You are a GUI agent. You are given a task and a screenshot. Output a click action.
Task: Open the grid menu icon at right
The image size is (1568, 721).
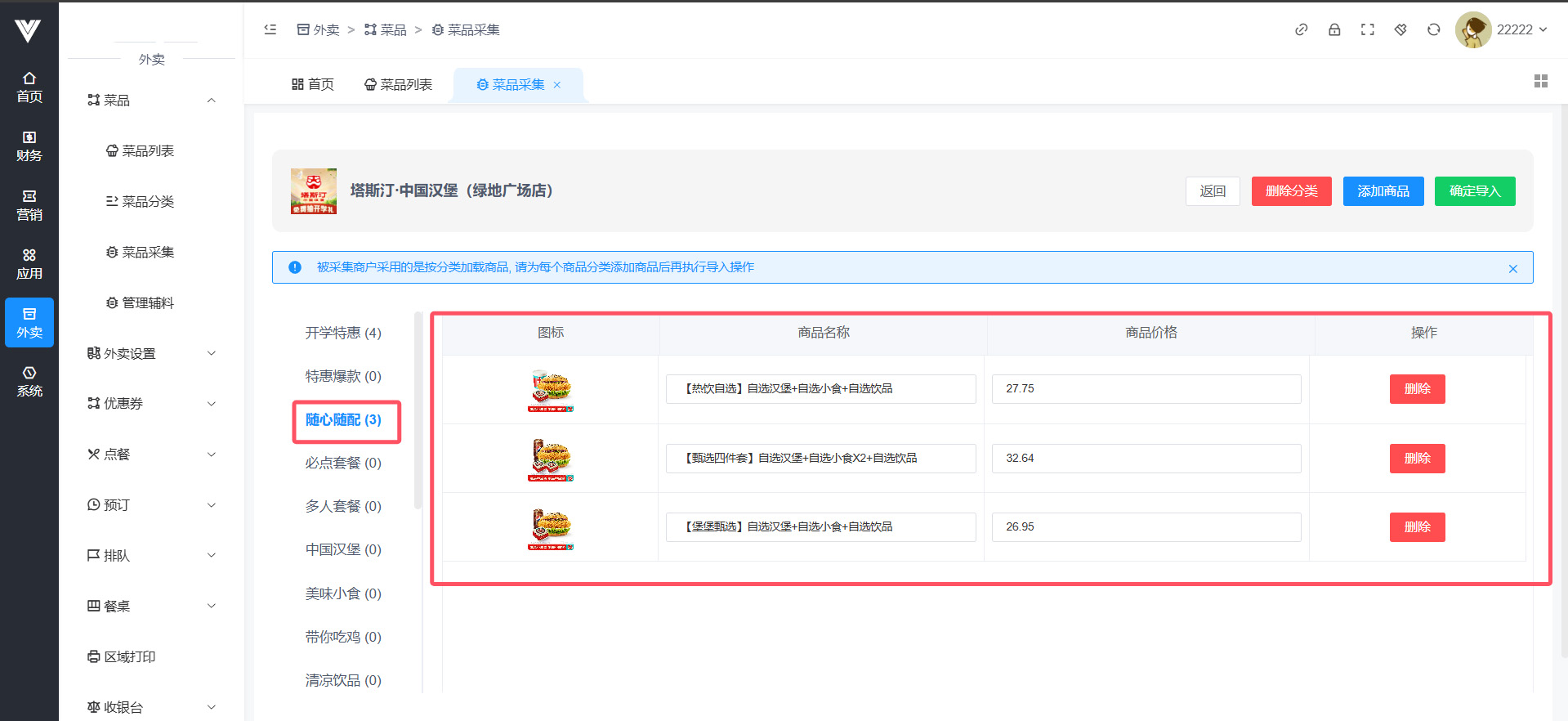tap(1540, 81)
